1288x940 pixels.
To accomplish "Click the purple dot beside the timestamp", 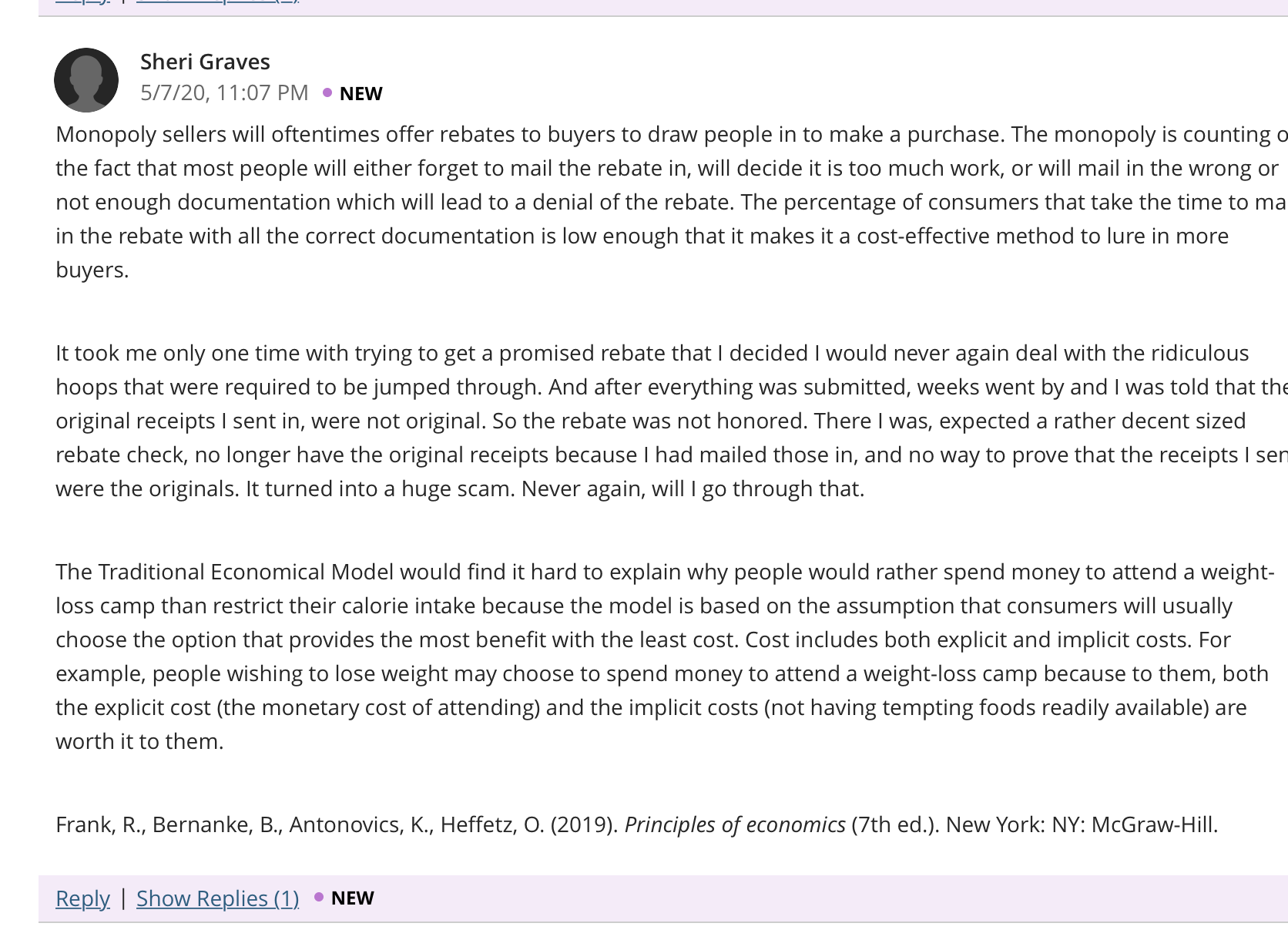I will click(327, 93).
